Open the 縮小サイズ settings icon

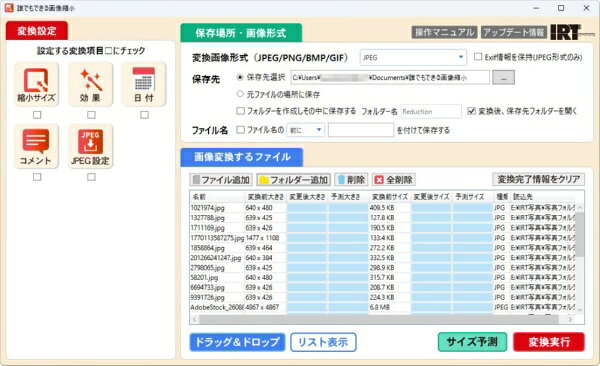(x=36, y=85)
